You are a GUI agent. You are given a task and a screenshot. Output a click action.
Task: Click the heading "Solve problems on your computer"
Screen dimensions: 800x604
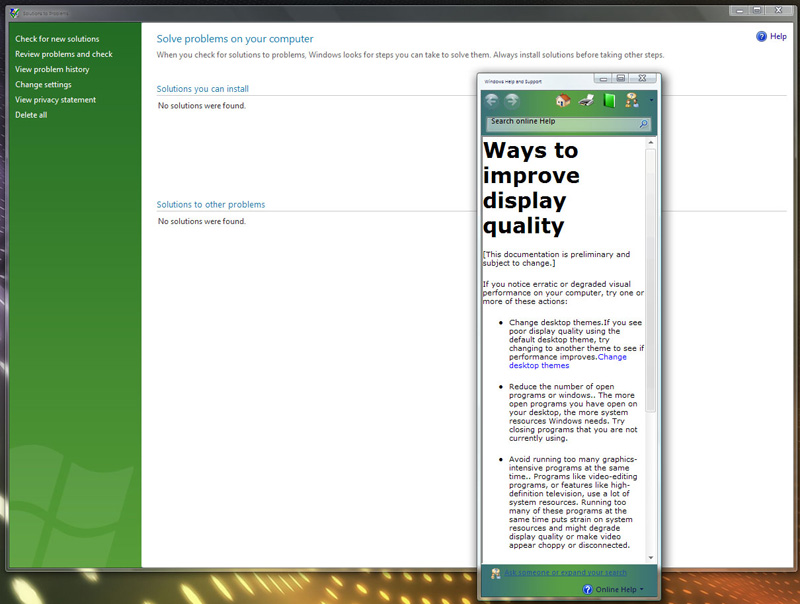pyautogui.click(x=235, y=39)
